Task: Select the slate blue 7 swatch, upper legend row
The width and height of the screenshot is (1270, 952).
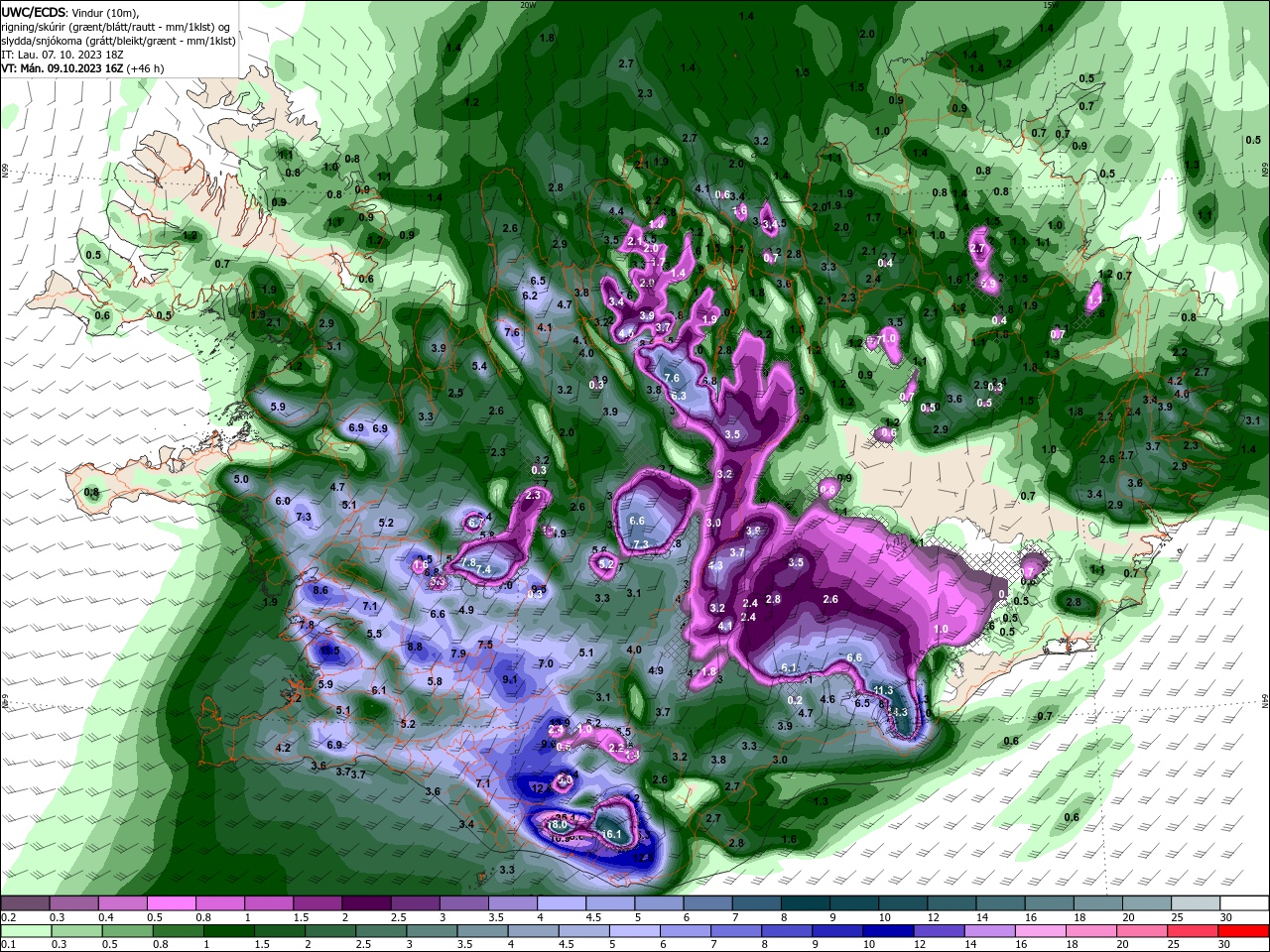Action: click(x=757, y=903)
